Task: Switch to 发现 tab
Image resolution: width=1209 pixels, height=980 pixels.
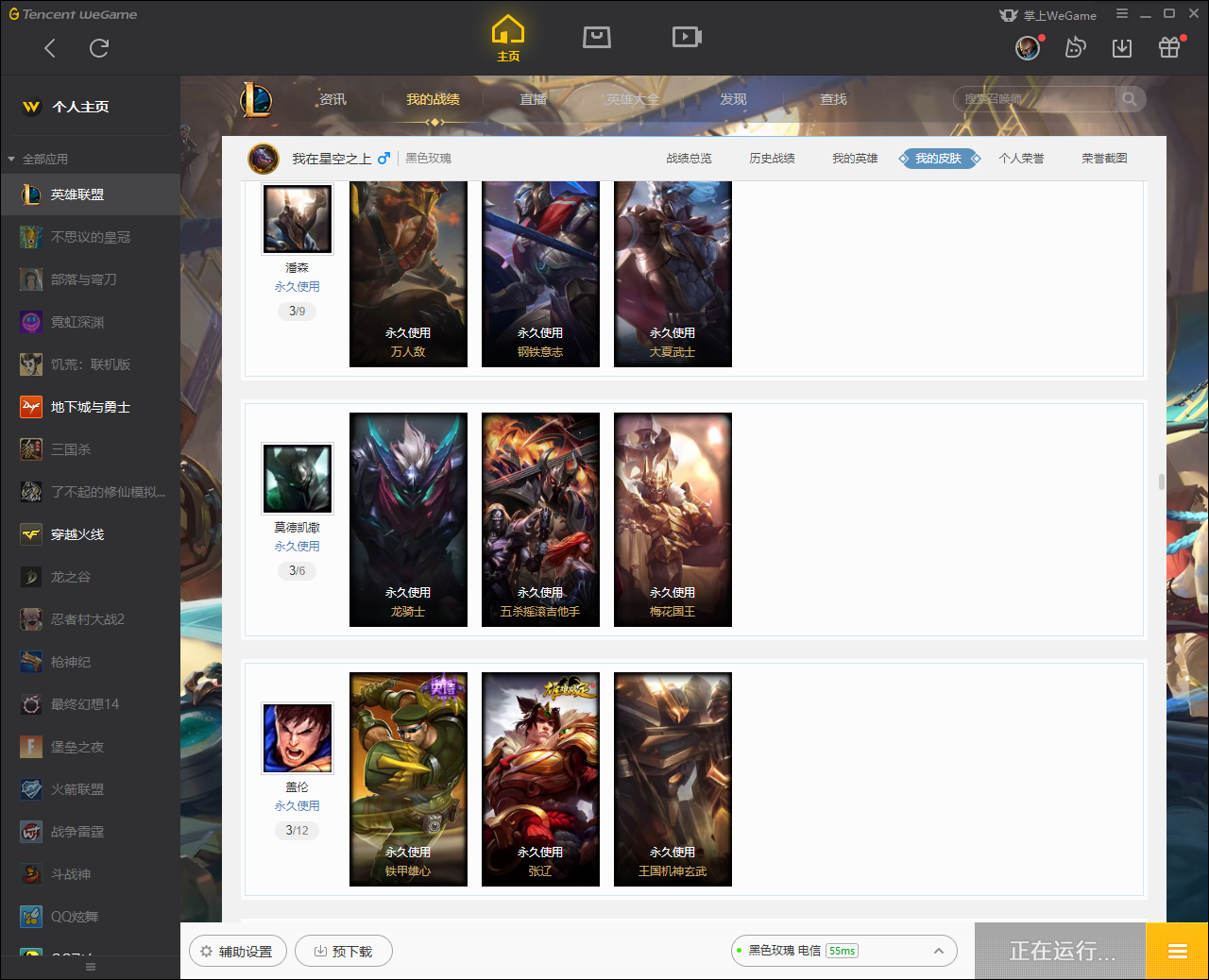Action: click(x=733, y=99)
